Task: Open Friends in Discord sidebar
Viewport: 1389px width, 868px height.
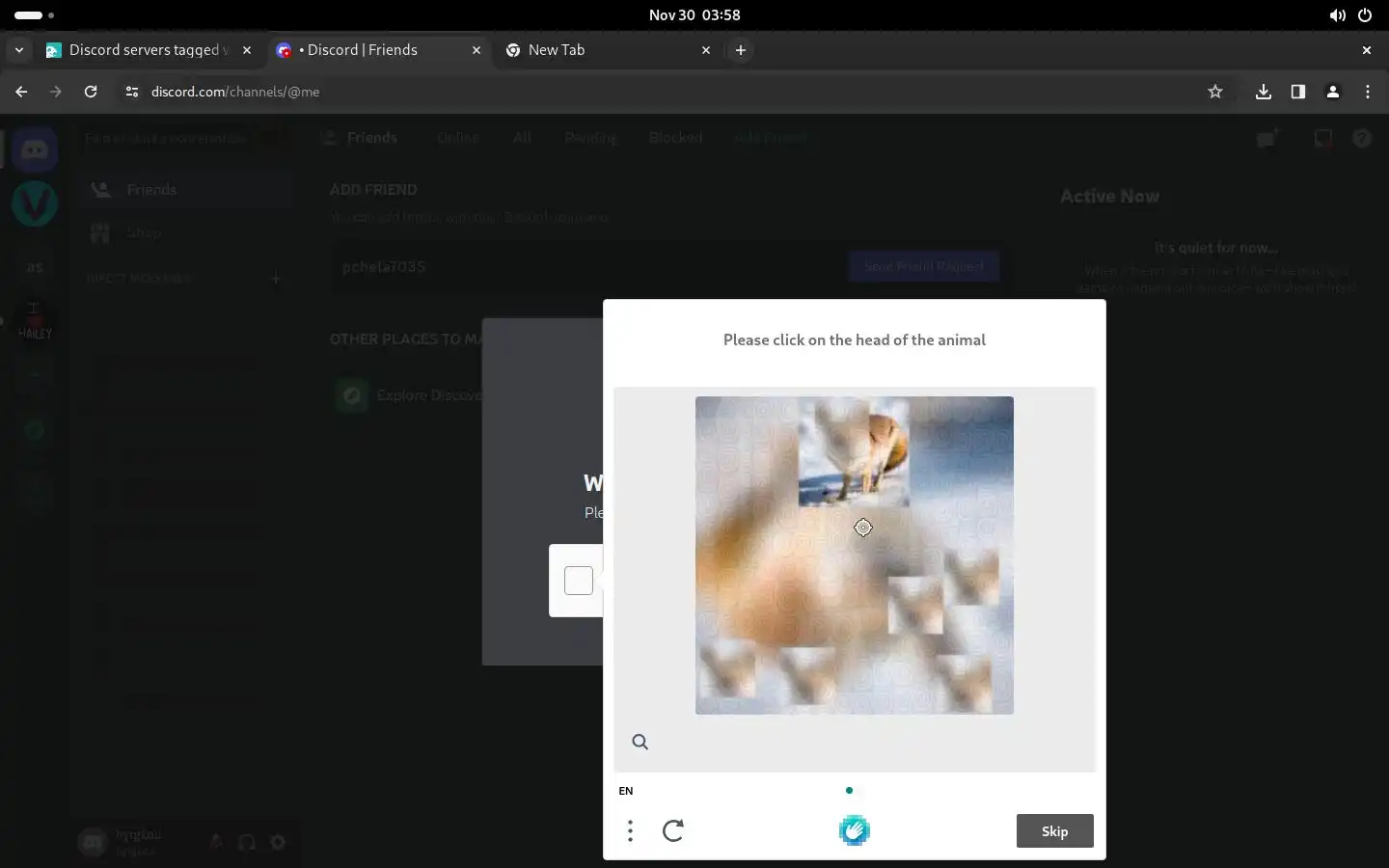Action: coord(185,190)
